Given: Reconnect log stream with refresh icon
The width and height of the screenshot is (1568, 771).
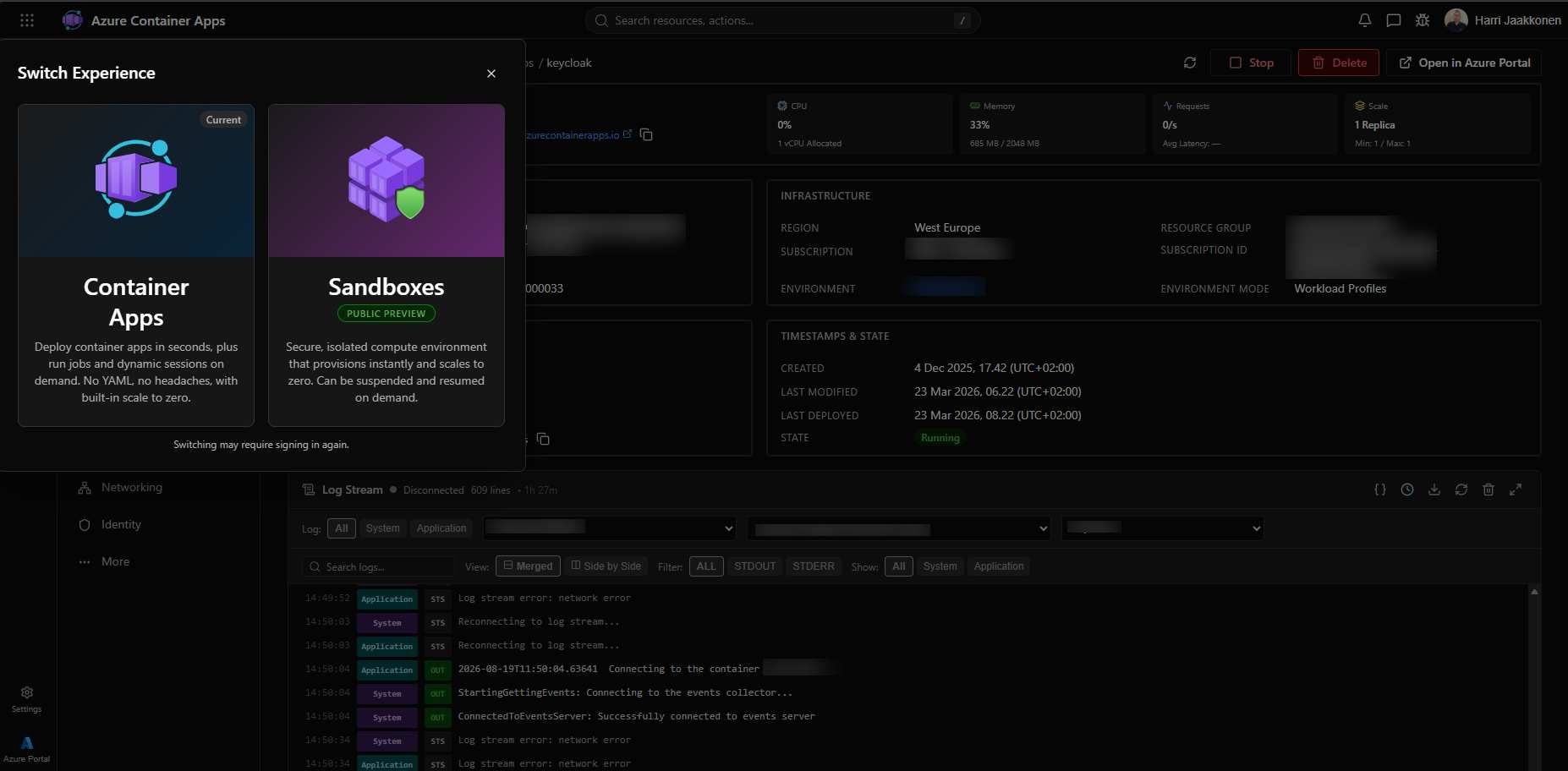Looking at the screenshot, I should point(1461,489).
